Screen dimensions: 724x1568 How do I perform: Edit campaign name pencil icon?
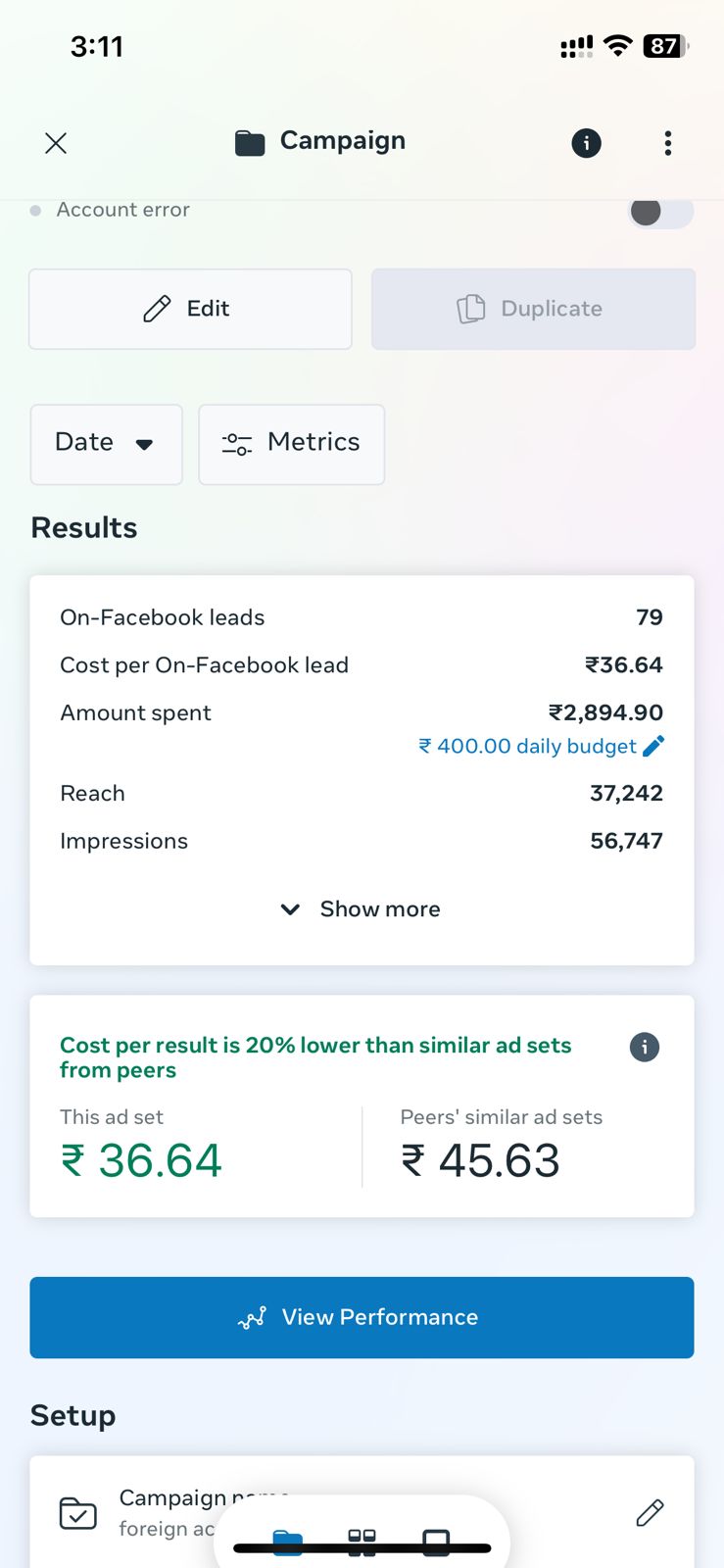[x=650, y=1513]
